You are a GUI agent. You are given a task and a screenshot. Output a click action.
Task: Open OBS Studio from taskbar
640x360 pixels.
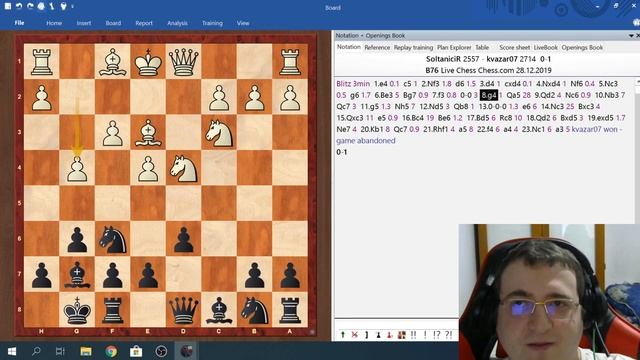coord(161,351)
